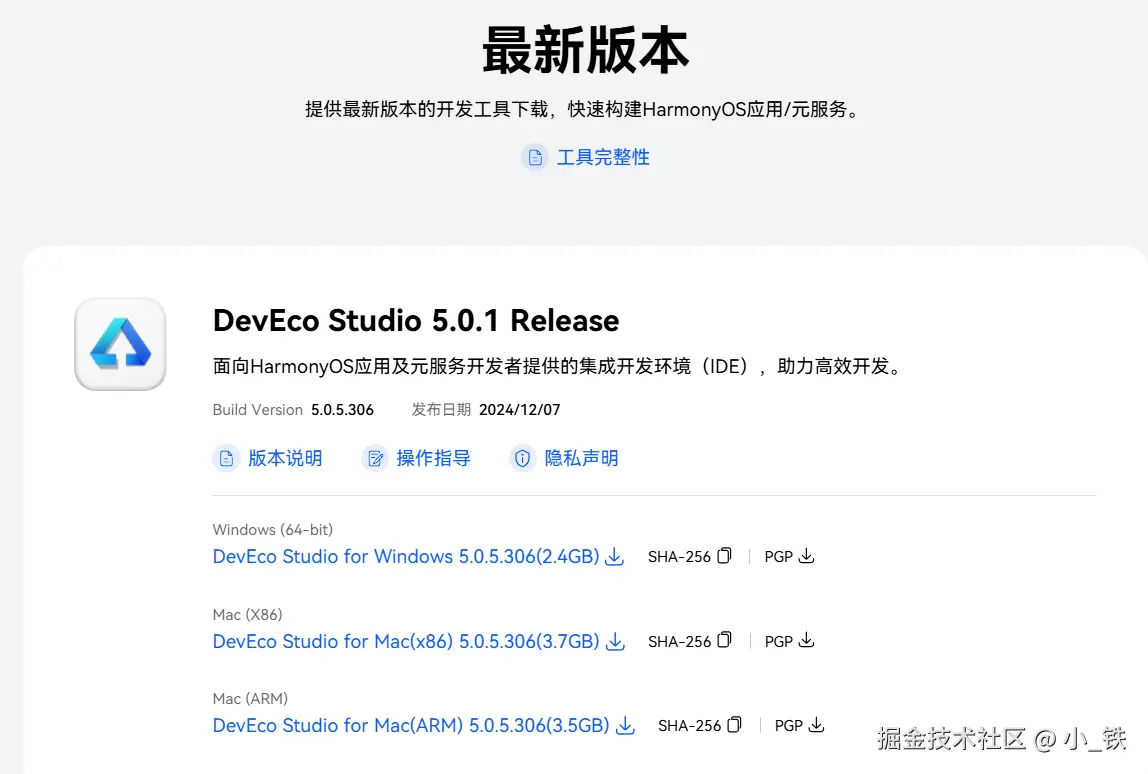Click the 最新版本 page heading
This screenshot has width=1148, height=774.
[586, 50]
